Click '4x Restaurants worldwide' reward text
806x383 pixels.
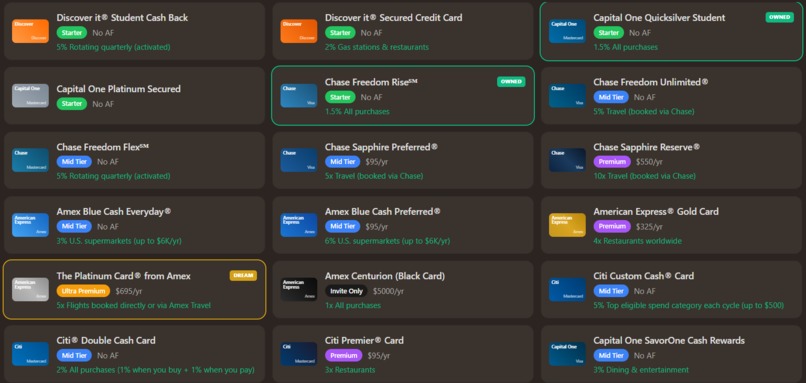637,241
